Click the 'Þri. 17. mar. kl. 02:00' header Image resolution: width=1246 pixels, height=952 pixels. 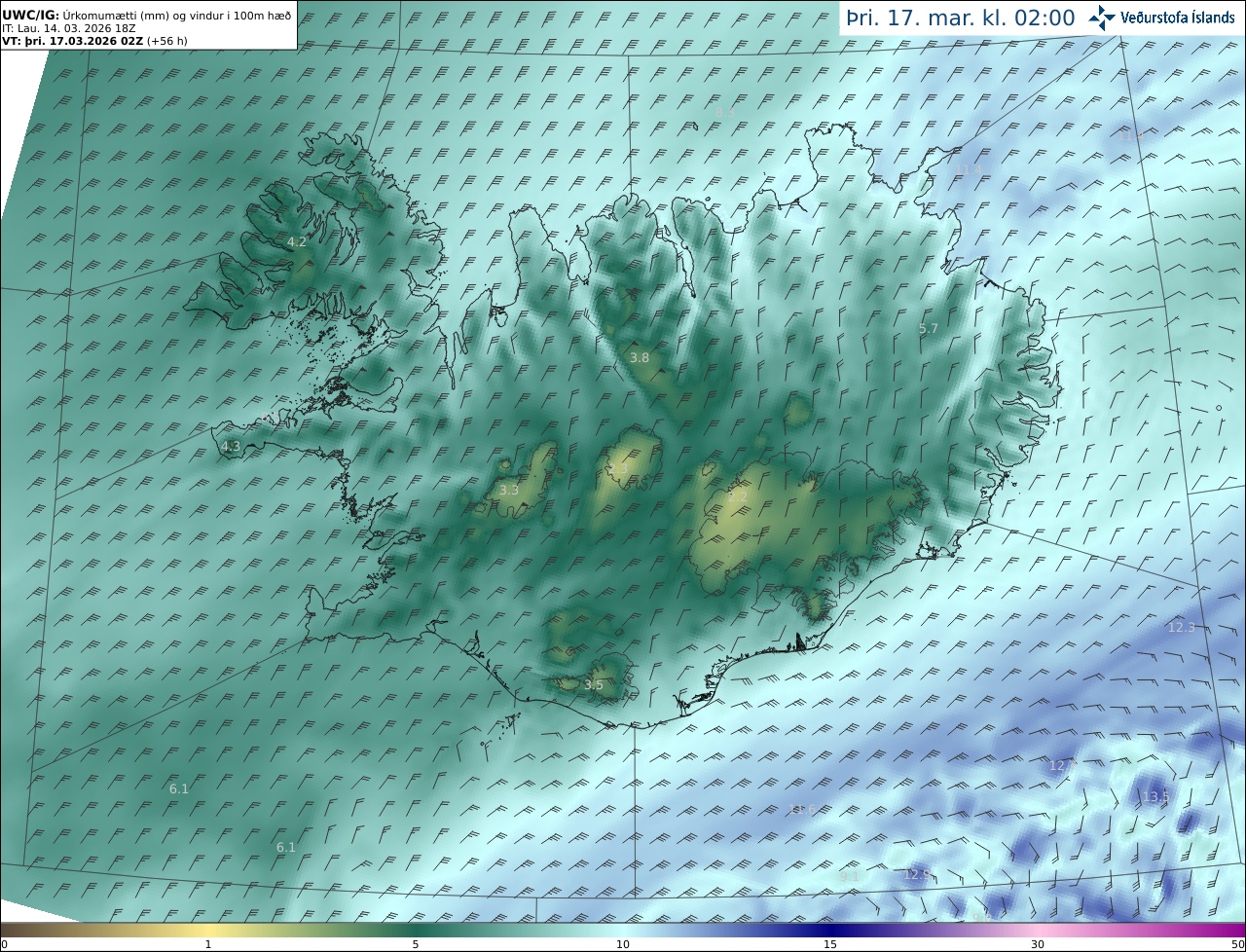click(961, 18)
